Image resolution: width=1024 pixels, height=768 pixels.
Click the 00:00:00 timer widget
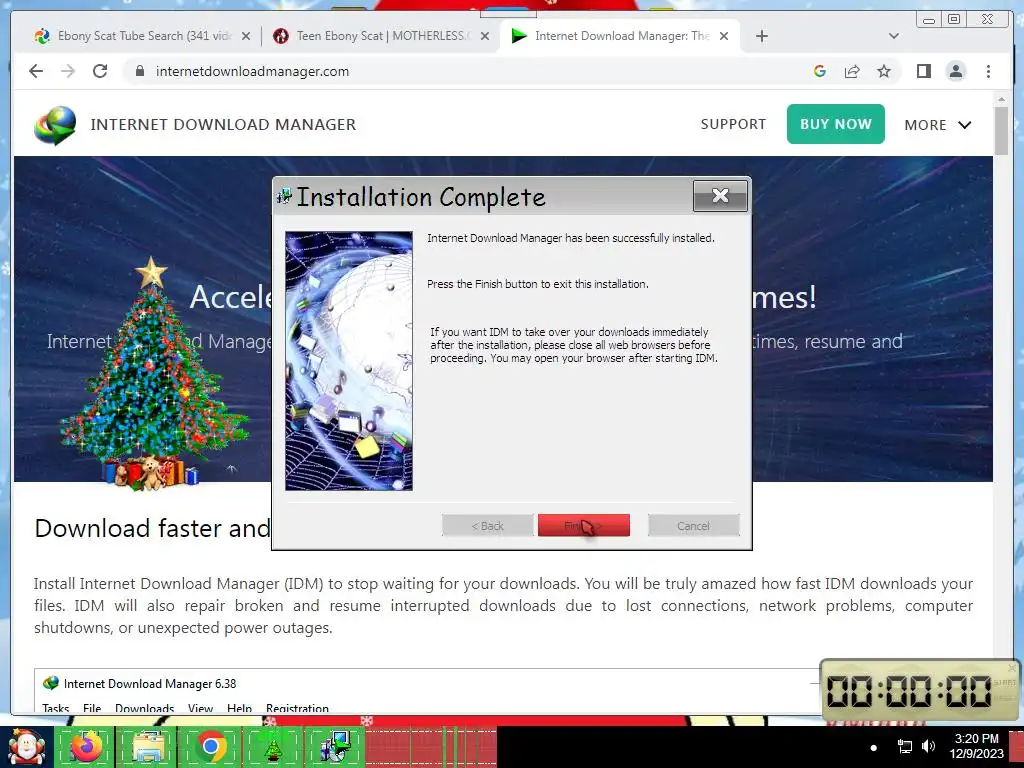click(x=918, y=690)
